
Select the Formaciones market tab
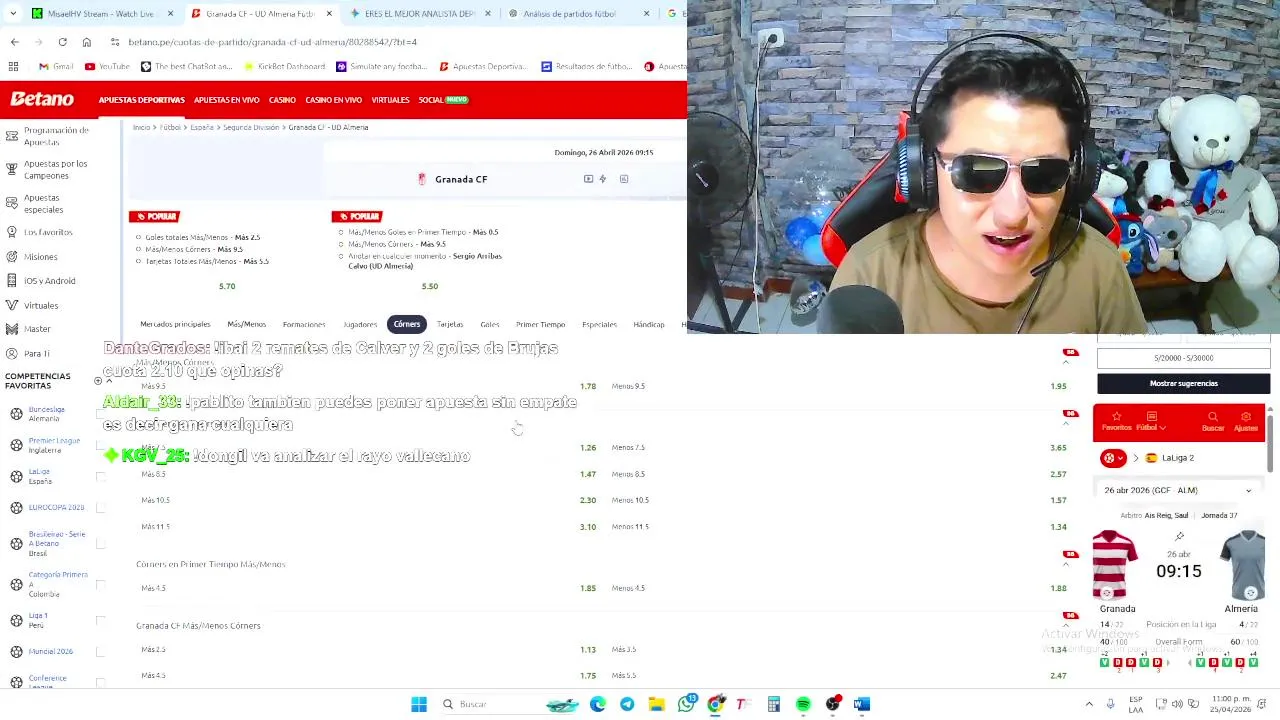(304, 324)
